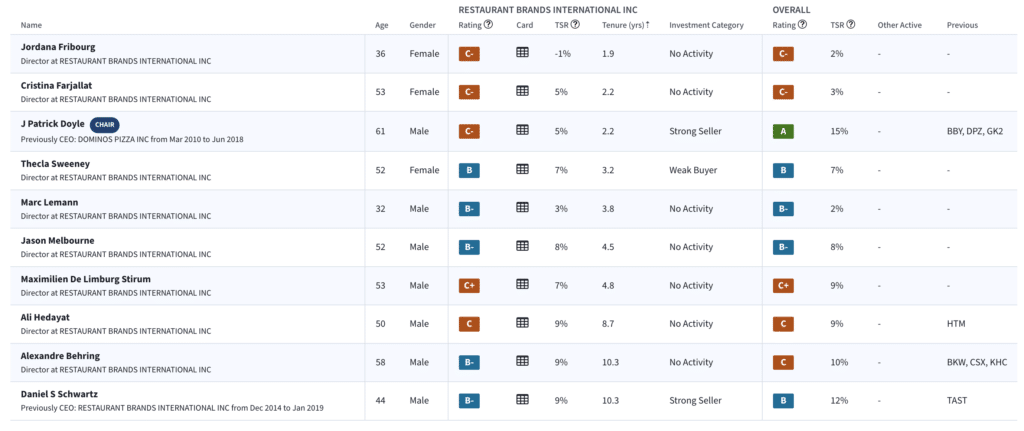Sort by Age column header
The image size is (1024, 431).
(381, 25)
